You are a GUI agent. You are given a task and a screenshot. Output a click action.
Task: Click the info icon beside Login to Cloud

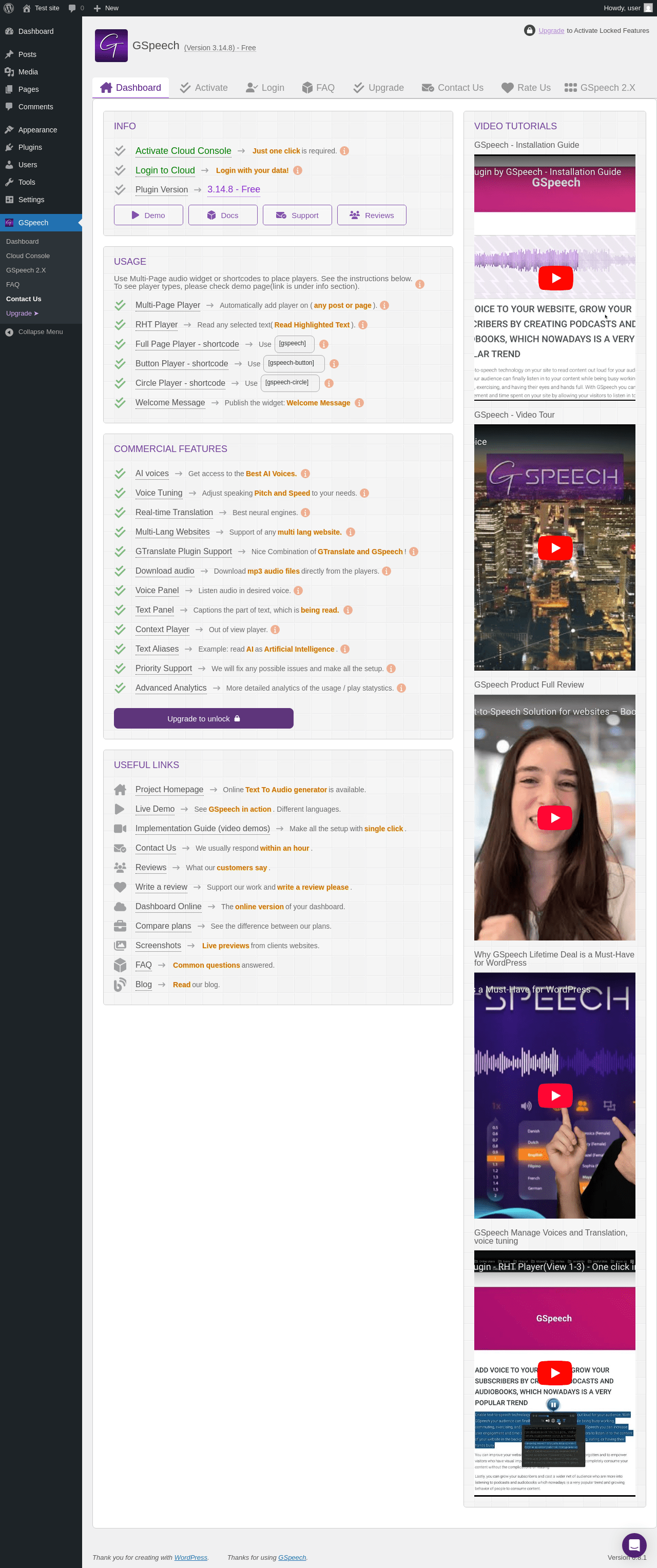tap(297, 170)
